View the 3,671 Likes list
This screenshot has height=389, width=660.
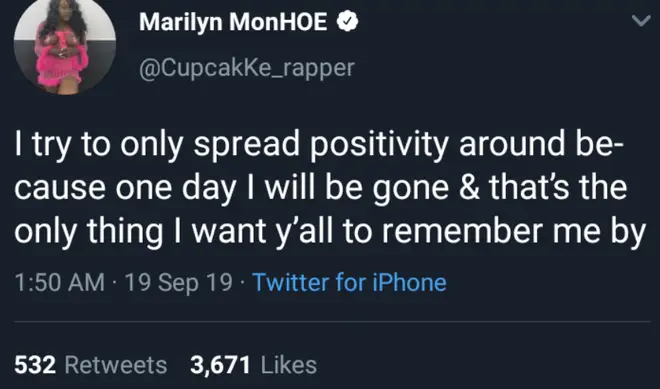tap(253, 365)
